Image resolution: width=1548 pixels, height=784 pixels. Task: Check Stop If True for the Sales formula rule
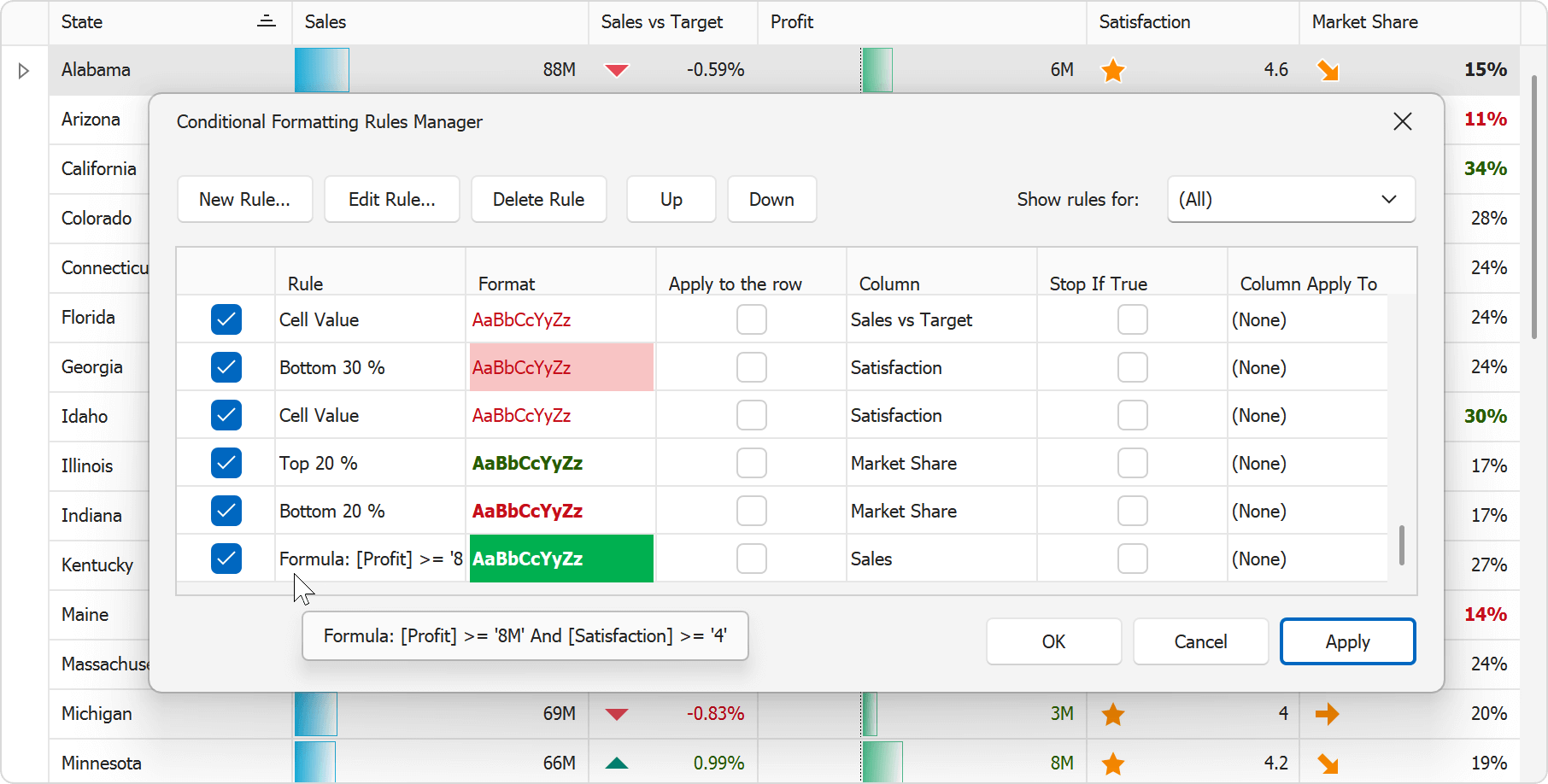(x=1132, y=559)
